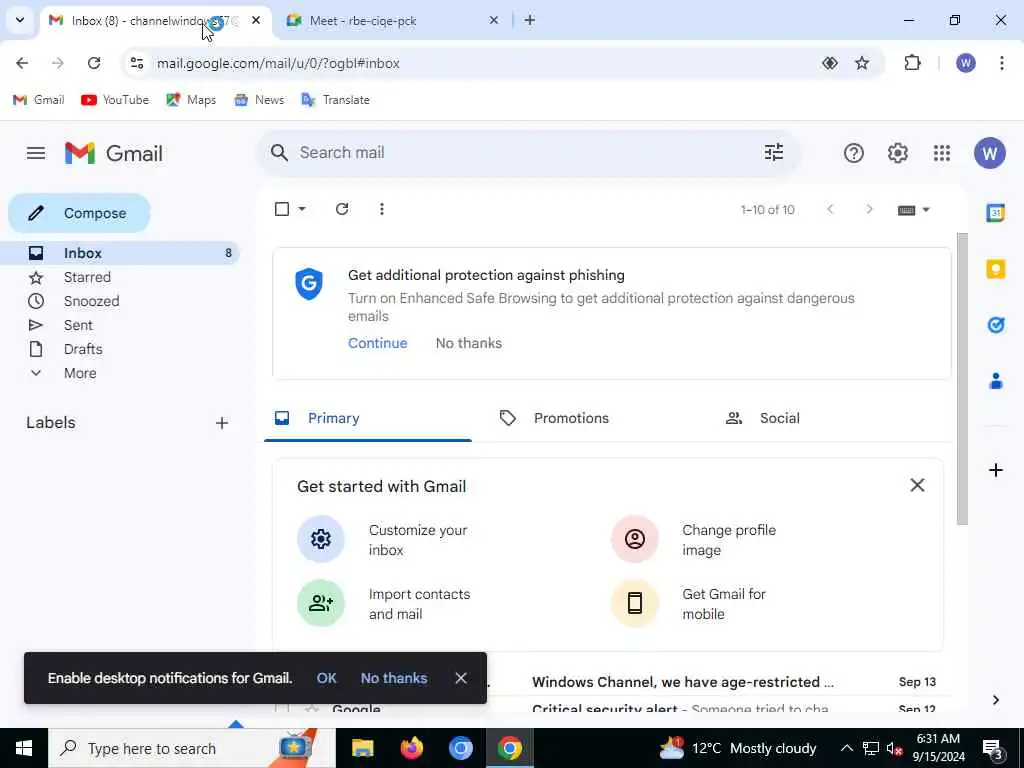Image resolution: width=1024 pixels, height=768 pixels.
Task: Click the inbox vertical scrollbar
Action: 962,379
